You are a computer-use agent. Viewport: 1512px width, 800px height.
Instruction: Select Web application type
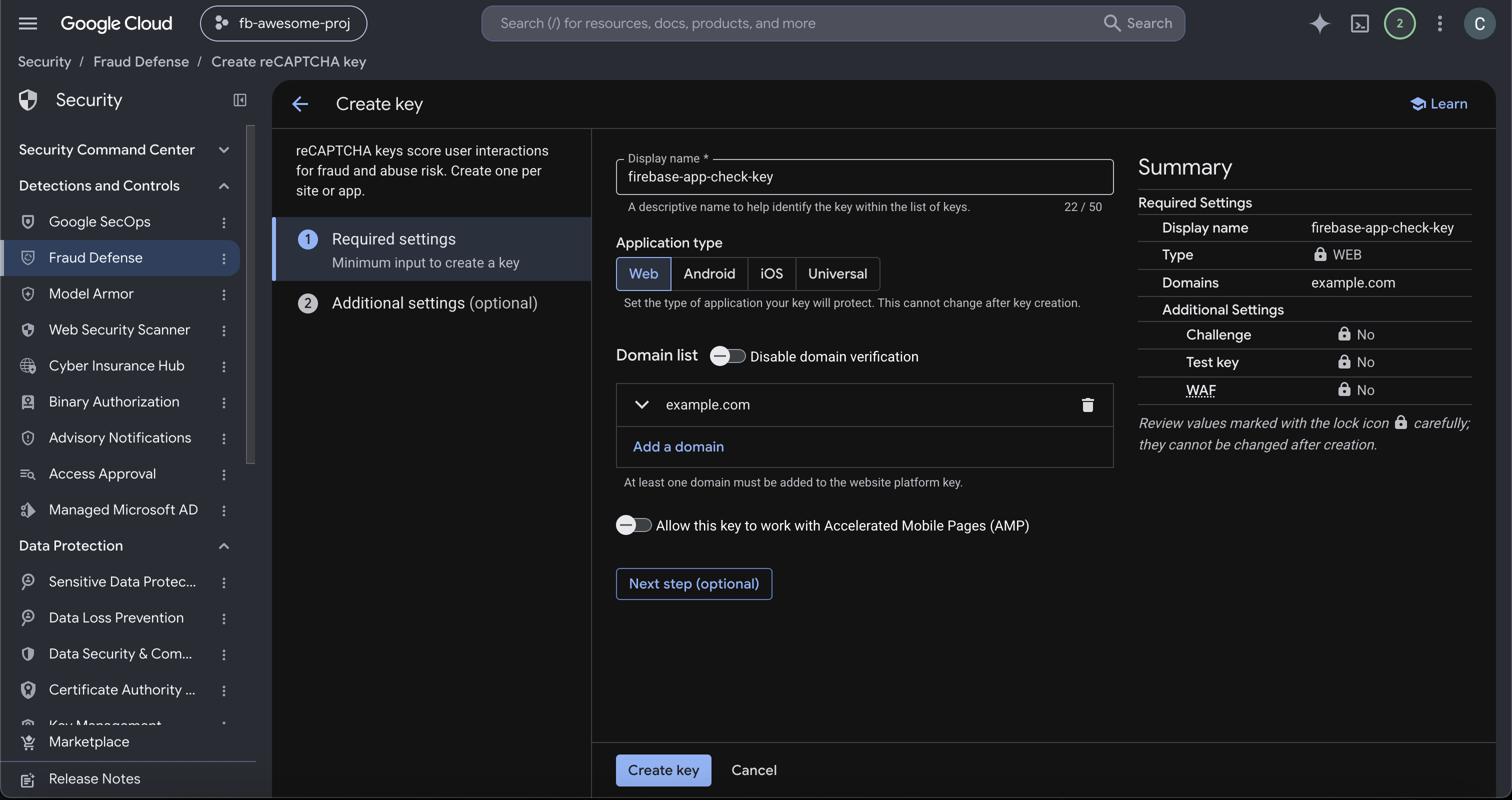click(643, 273)
